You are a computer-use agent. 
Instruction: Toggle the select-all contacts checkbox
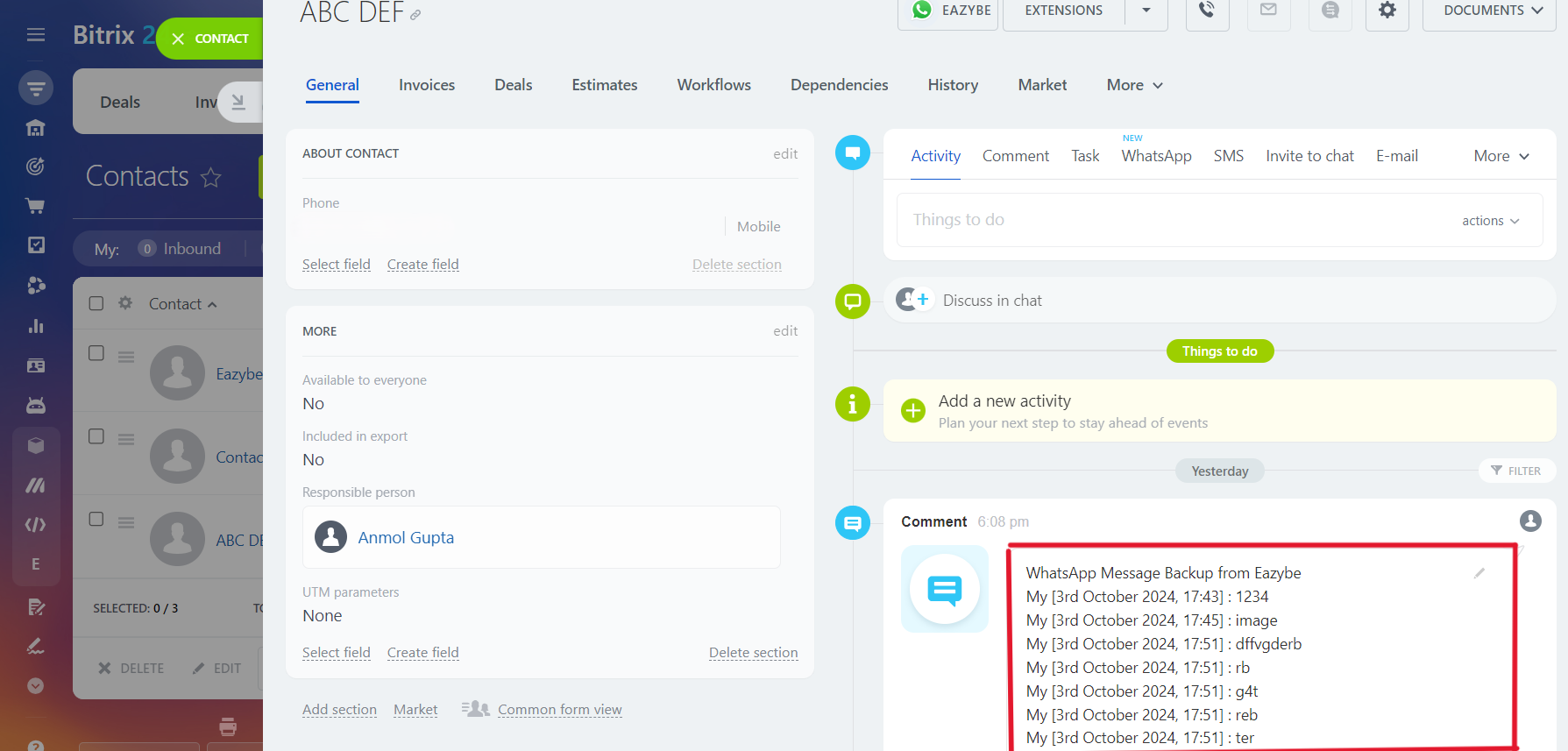tap(96, 303)
